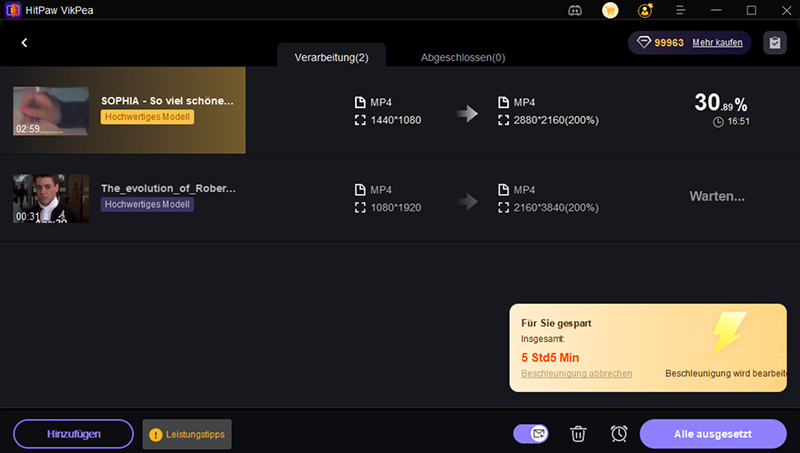Open the hamburger menu in title bar
800x453 pixels.
pos(680,10)
